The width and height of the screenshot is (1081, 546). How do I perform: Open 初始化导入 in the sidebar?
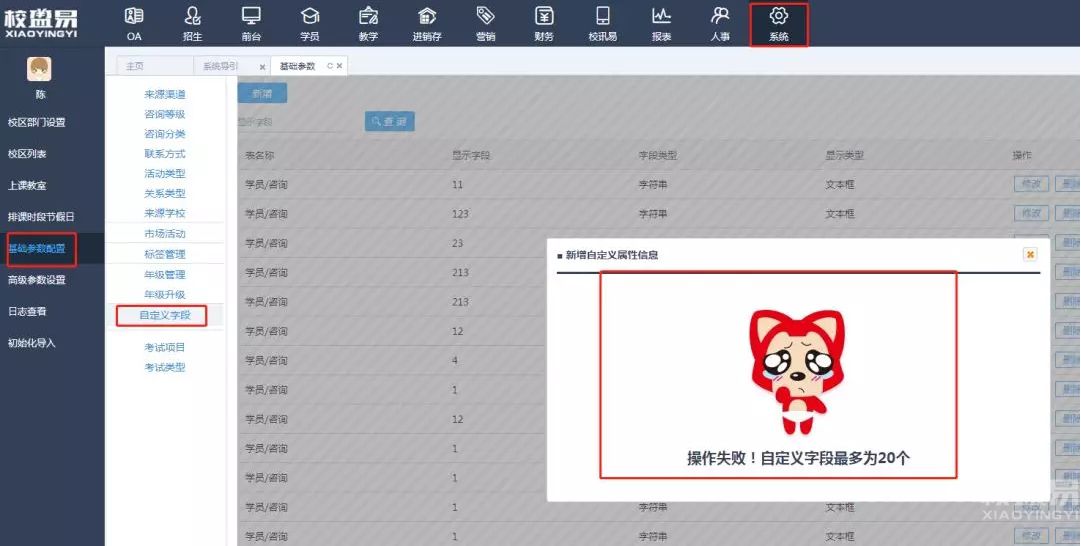[32, 343]
